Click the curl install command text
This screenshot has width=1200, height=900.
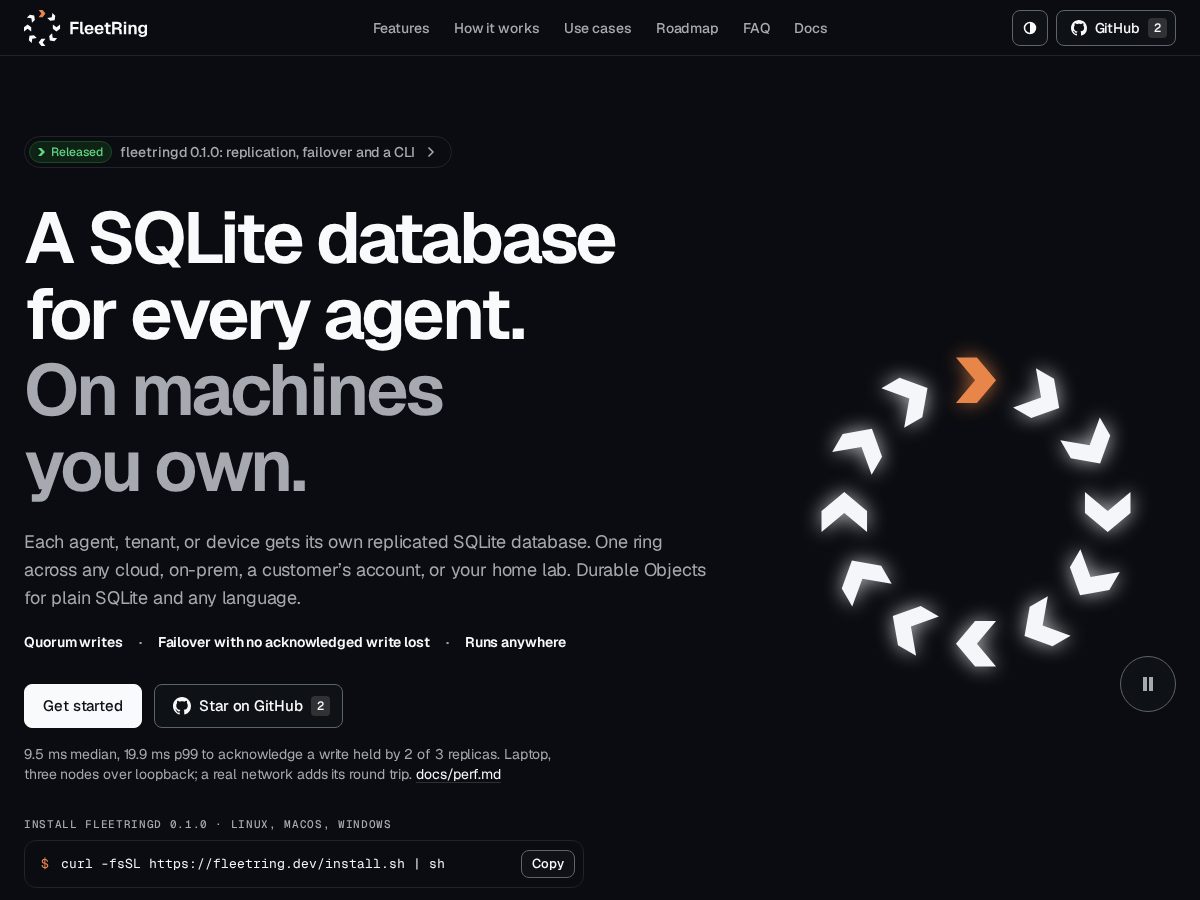[253, 864]
